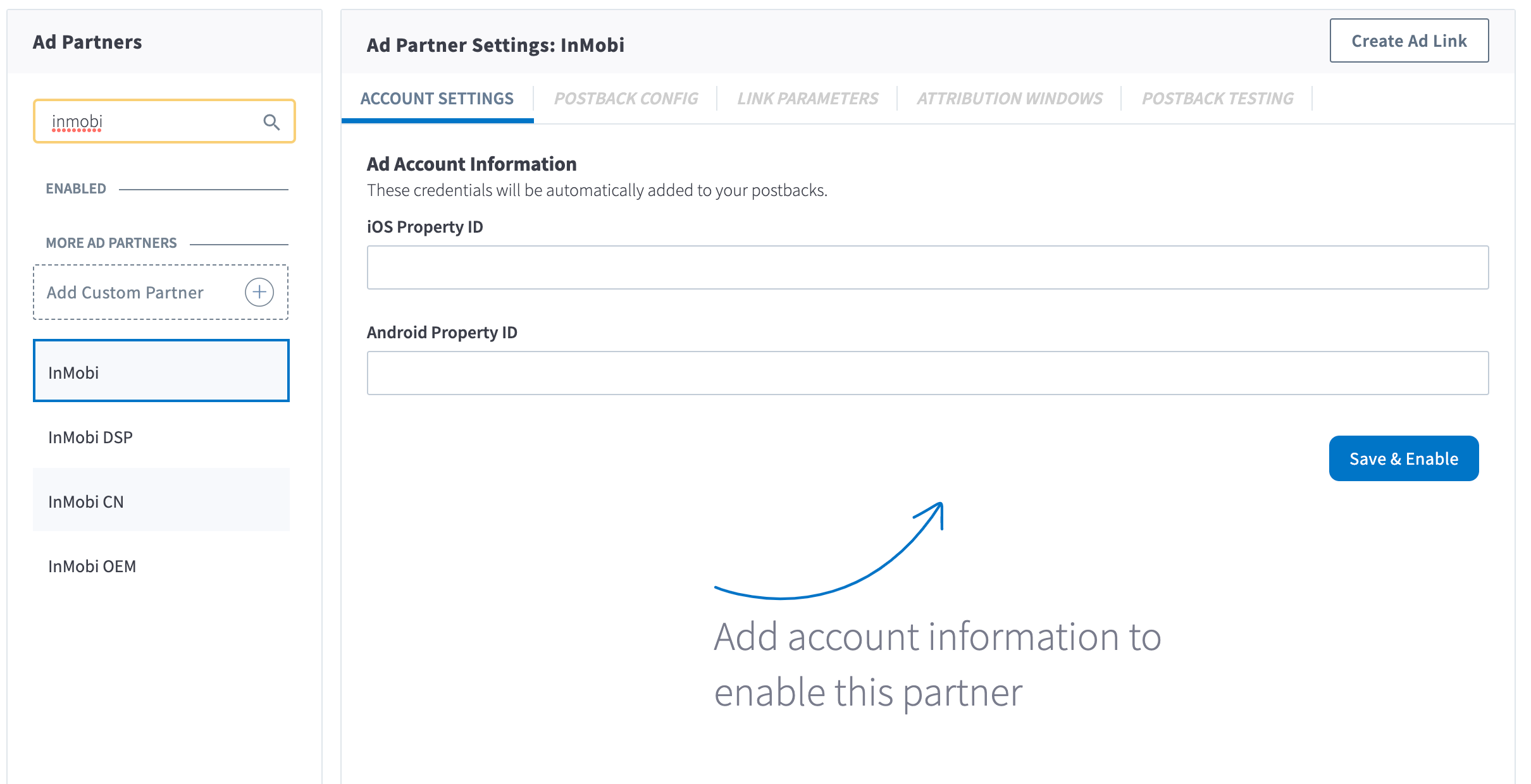Click the plus icon for custom partner
1531x784 pixels.
tap(259, 292)
